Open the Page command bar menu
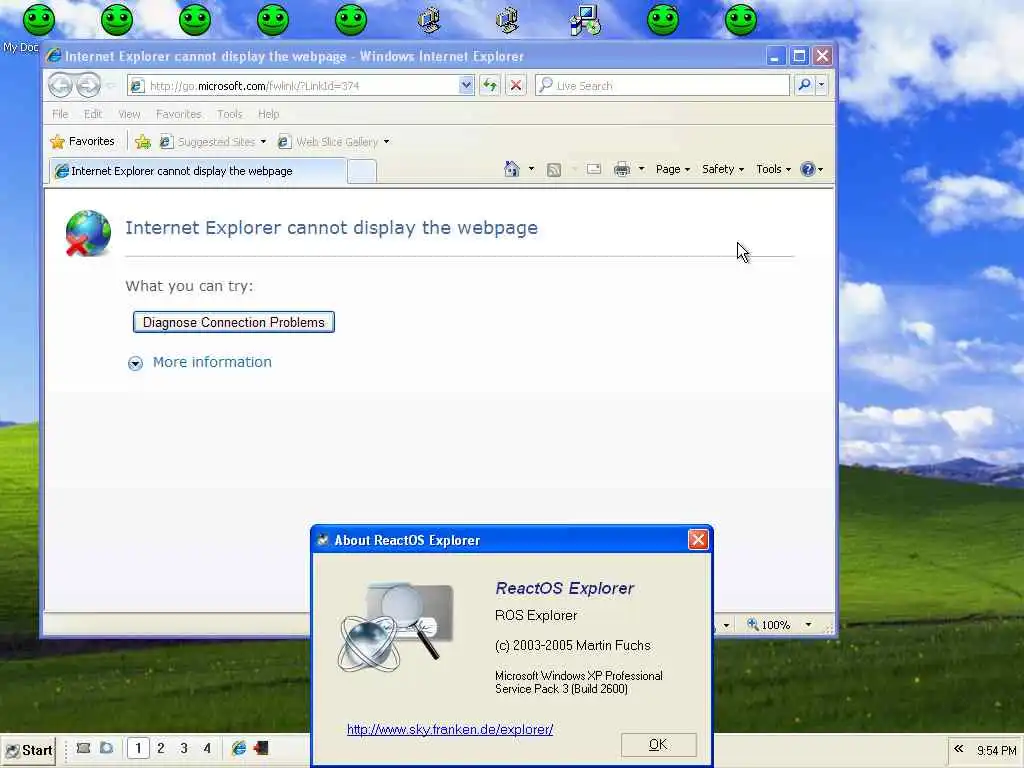 [673, 169]
